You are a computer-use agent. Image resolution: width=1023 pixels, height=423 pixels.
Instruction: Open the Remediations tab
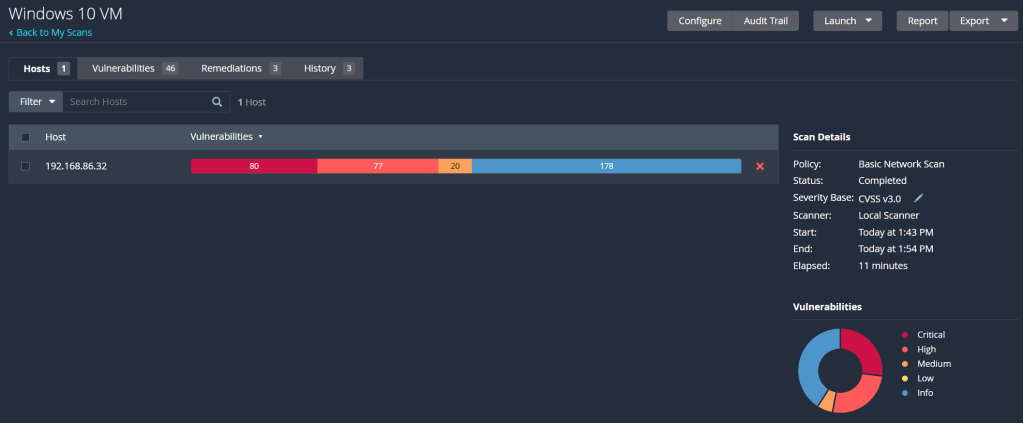tap(240, 68)
